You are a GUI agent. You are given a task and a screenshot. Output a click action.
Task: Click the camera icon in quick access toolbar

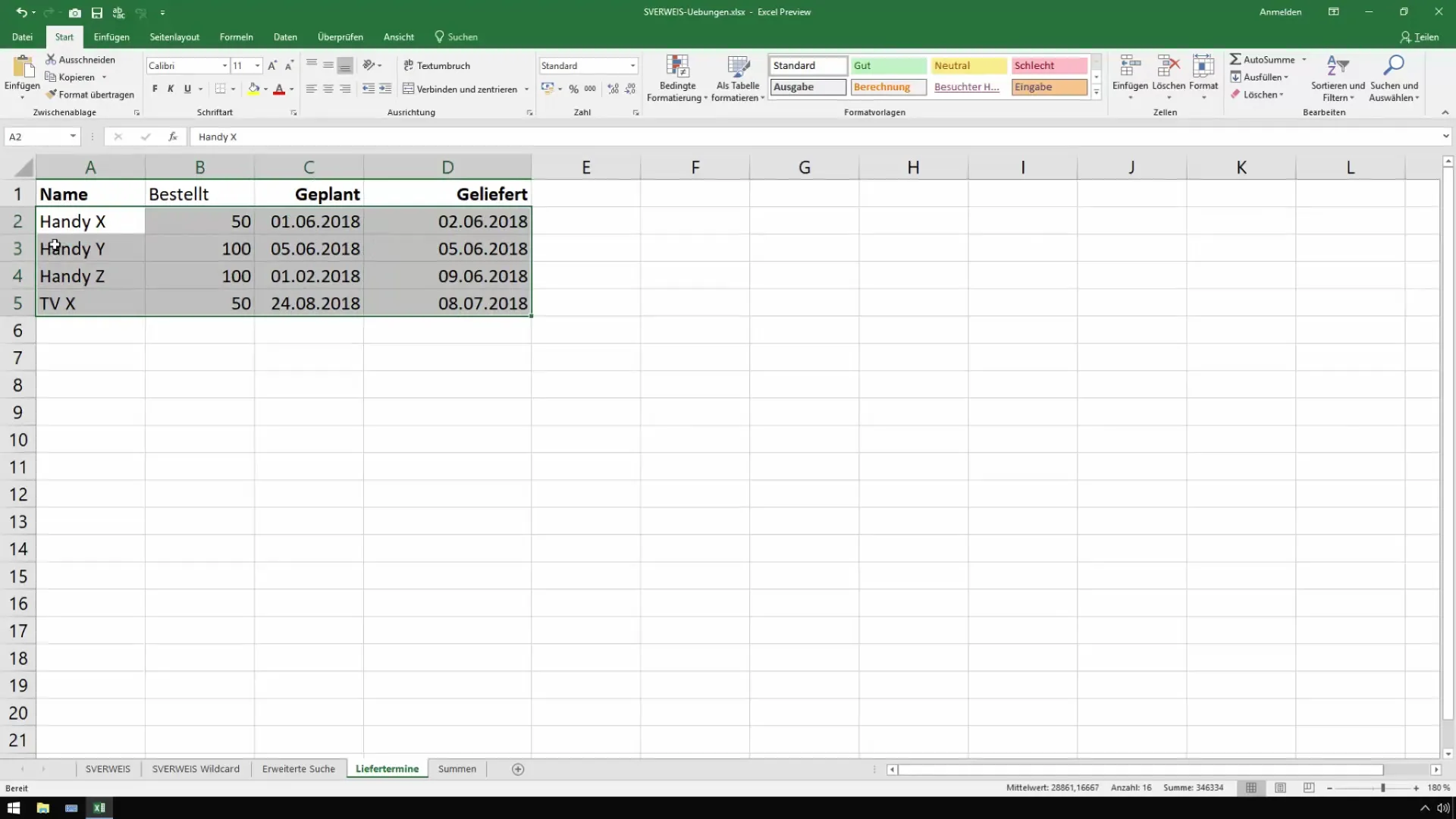coord(74,12)
